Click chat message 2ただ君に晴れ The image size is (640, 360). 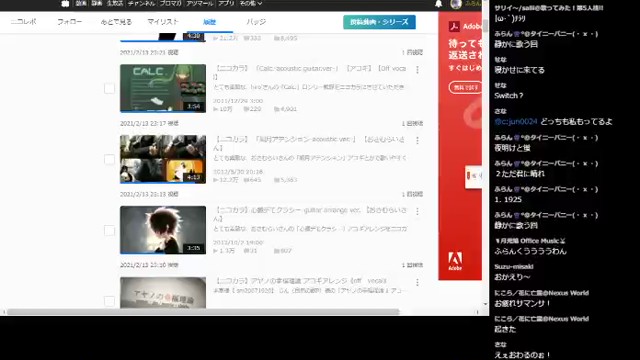(x=519, y=174)
